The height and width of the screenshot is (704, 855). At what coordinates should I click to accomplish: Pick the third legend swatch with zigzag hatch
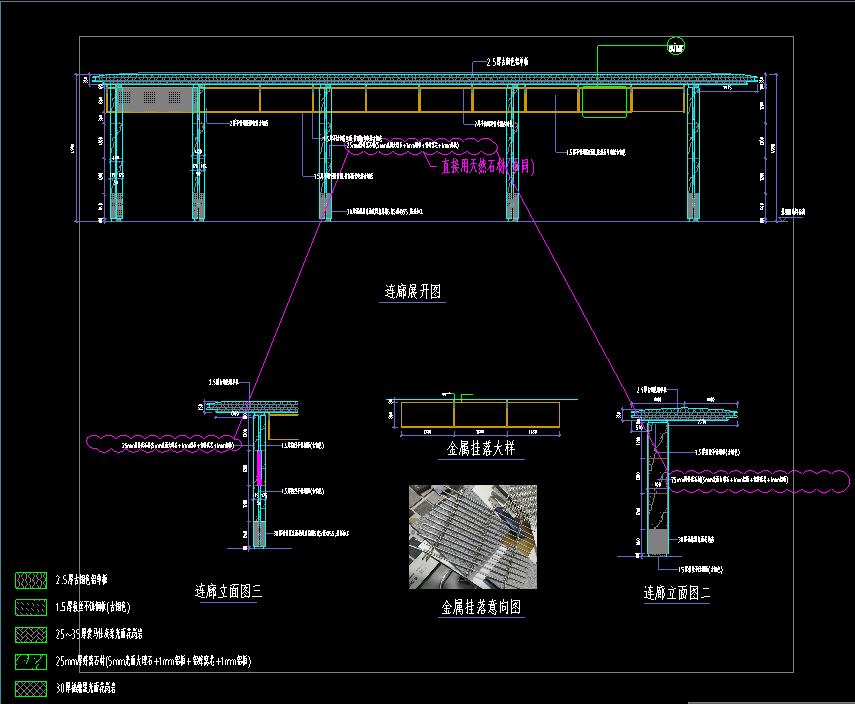31,634
